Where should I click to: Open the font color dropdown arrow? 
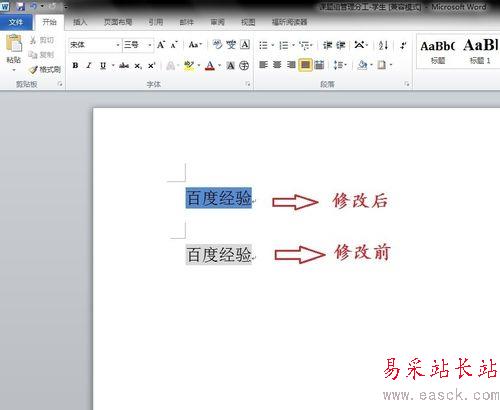pos(220,65)
